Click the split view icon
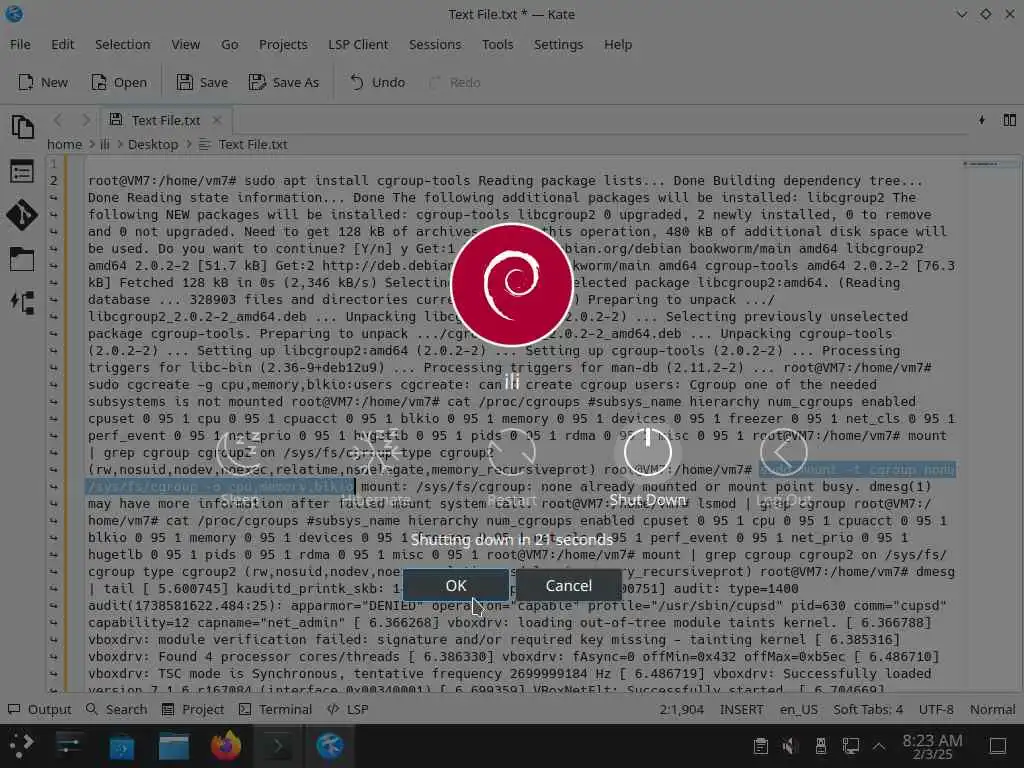Screen dimensions: 1024x768 (1010, 120)
